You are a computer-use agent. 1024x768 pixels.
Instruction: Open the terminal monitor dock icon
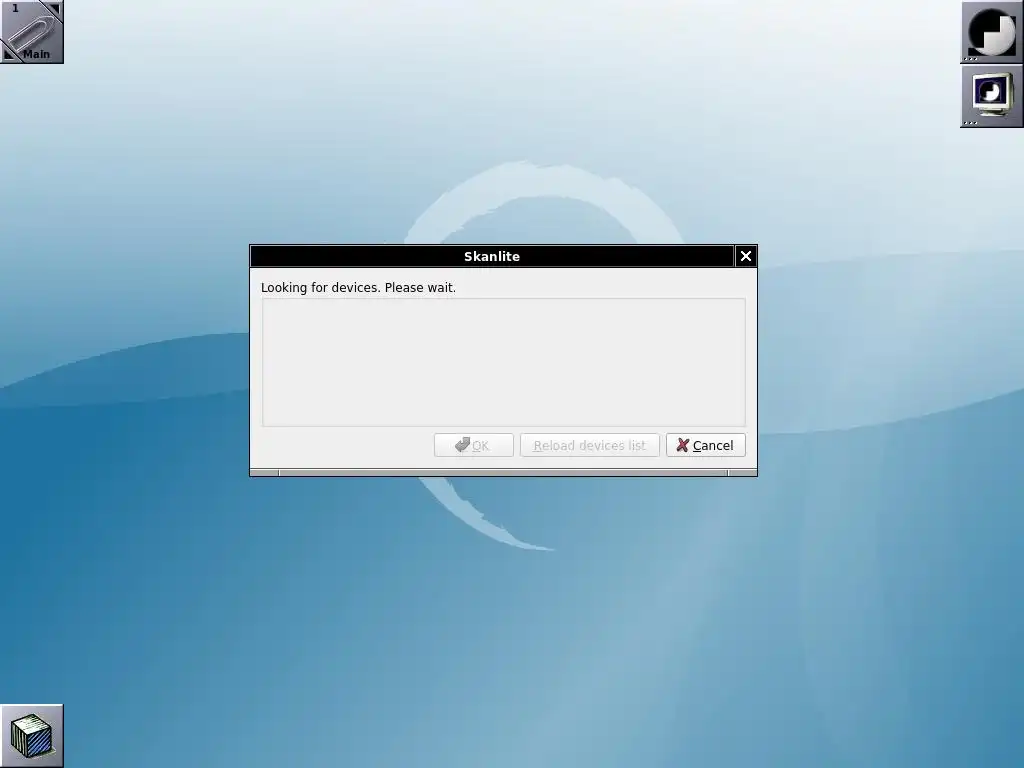click(x=991, y=95)
